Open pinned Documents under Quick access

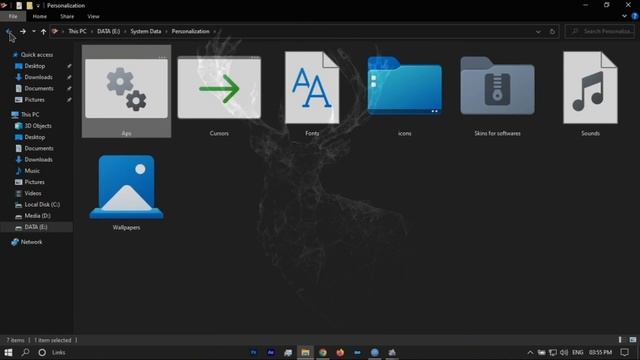(39, 89)
